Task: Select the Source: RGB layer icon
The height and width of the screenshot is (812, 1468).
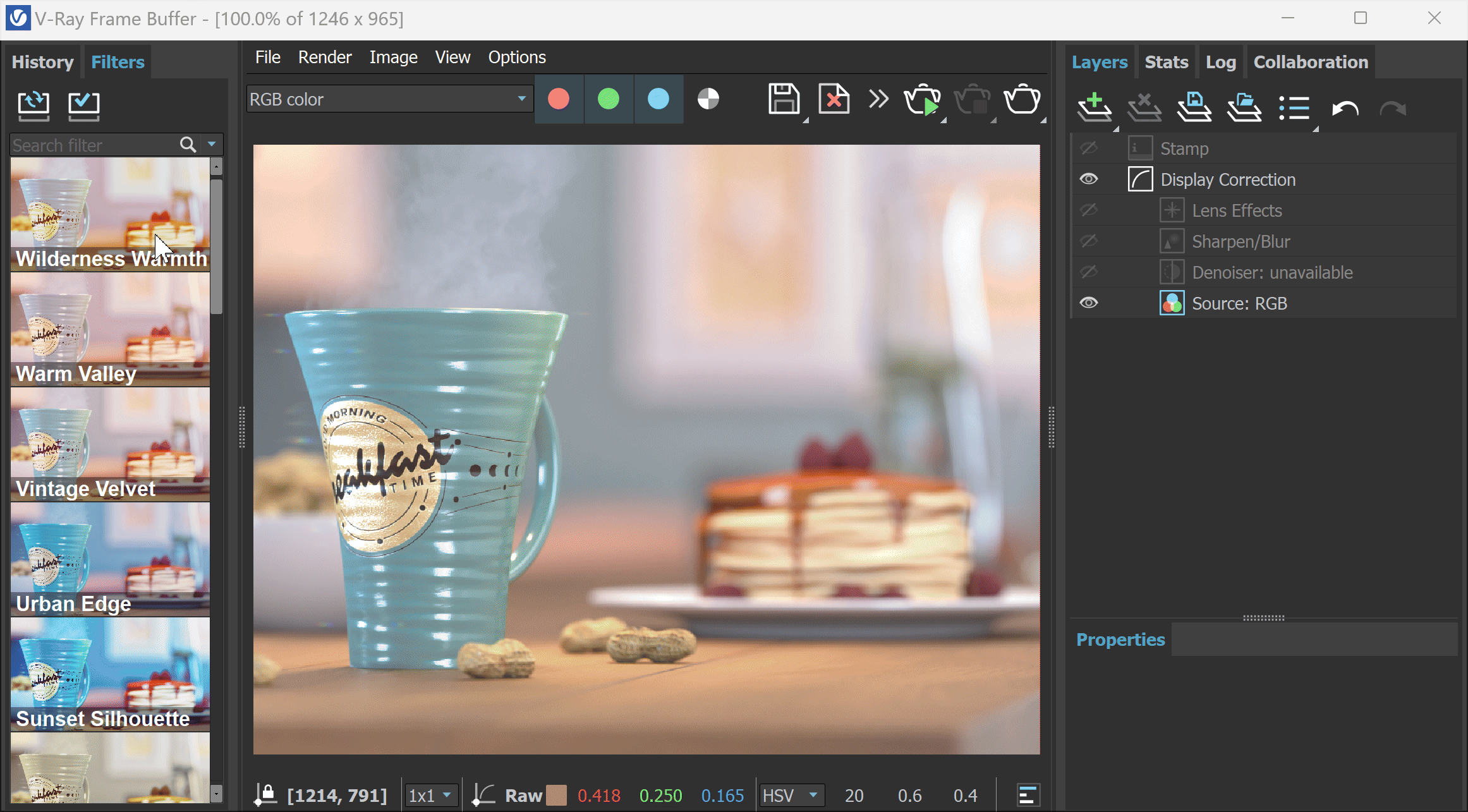Action: pos(1172,303)
